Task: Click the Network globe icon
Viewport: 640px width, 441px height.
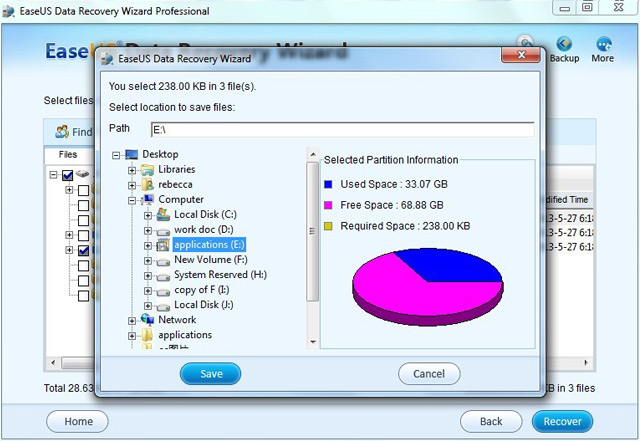Action: [x=147, y=319]
